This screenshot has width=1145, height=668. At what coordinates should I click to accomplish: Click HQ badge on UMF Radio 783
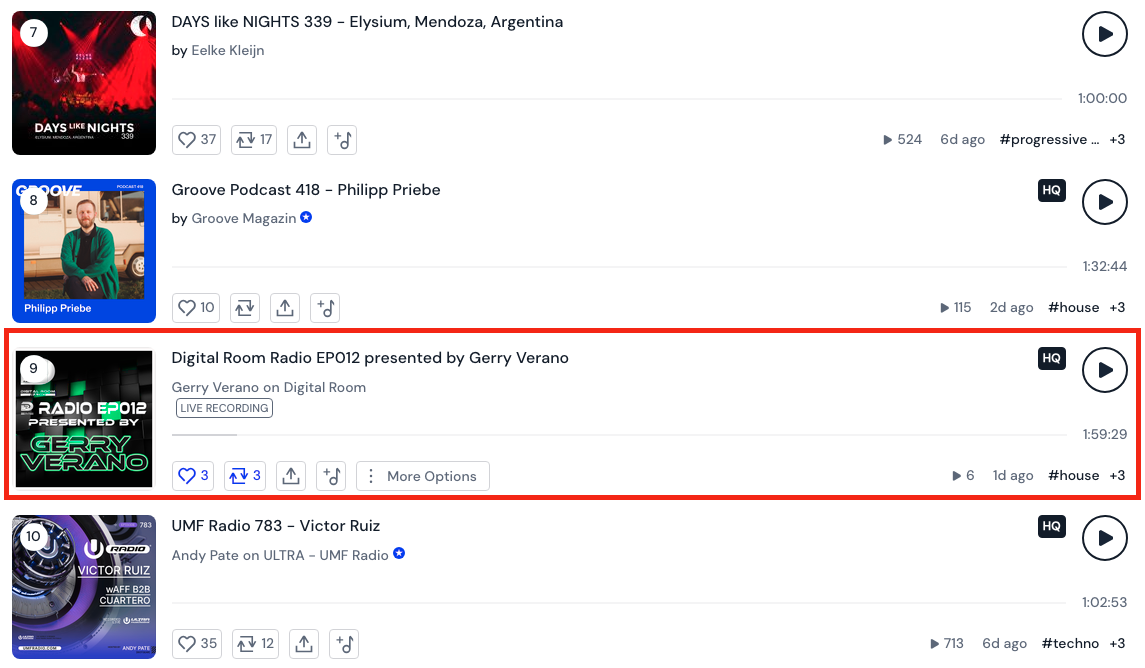tap(1052, 526)
